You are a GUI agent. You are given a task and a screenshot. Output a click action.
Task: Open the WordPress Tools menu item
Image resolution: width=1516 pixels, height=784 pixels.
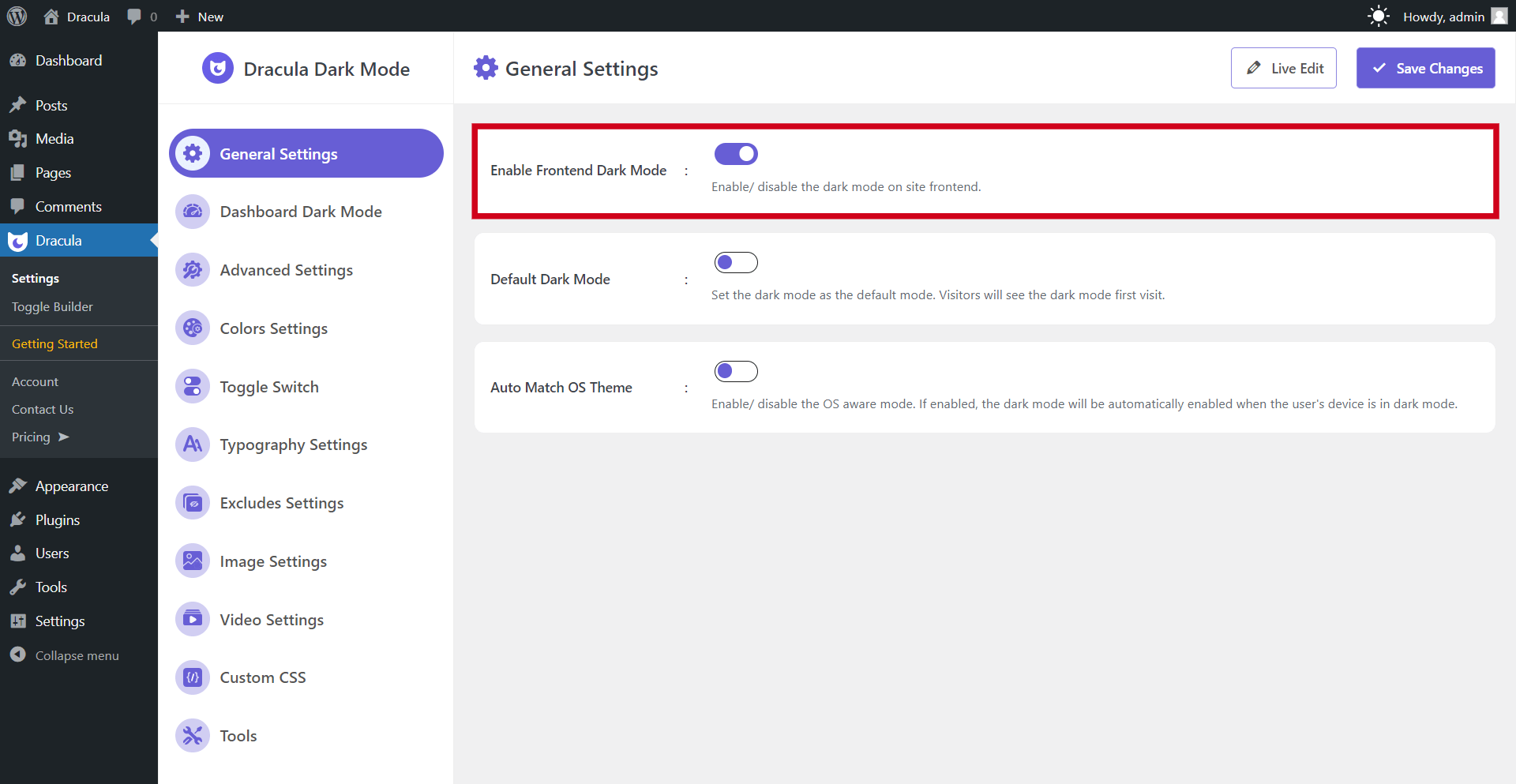(79, 587)
